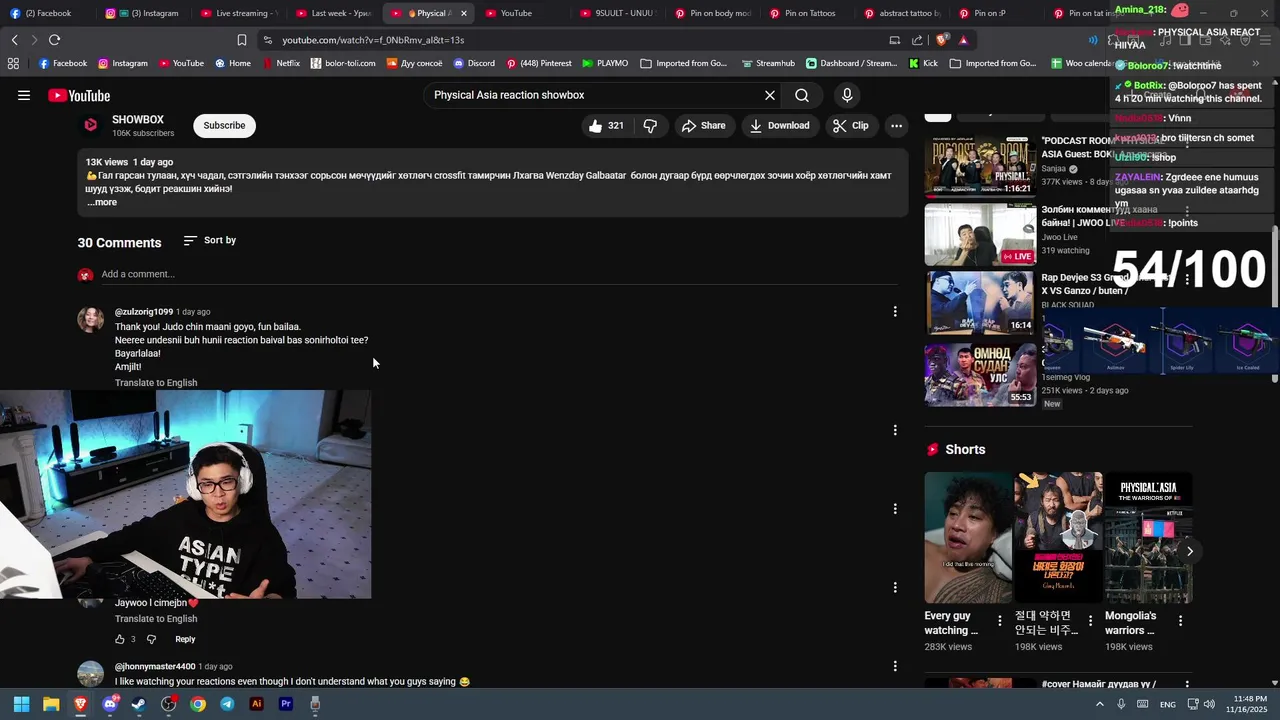Screen dimensions: 1280x720
Task: Open options for 'Mongolia's warriors' short
Action: coord(1180,621)
